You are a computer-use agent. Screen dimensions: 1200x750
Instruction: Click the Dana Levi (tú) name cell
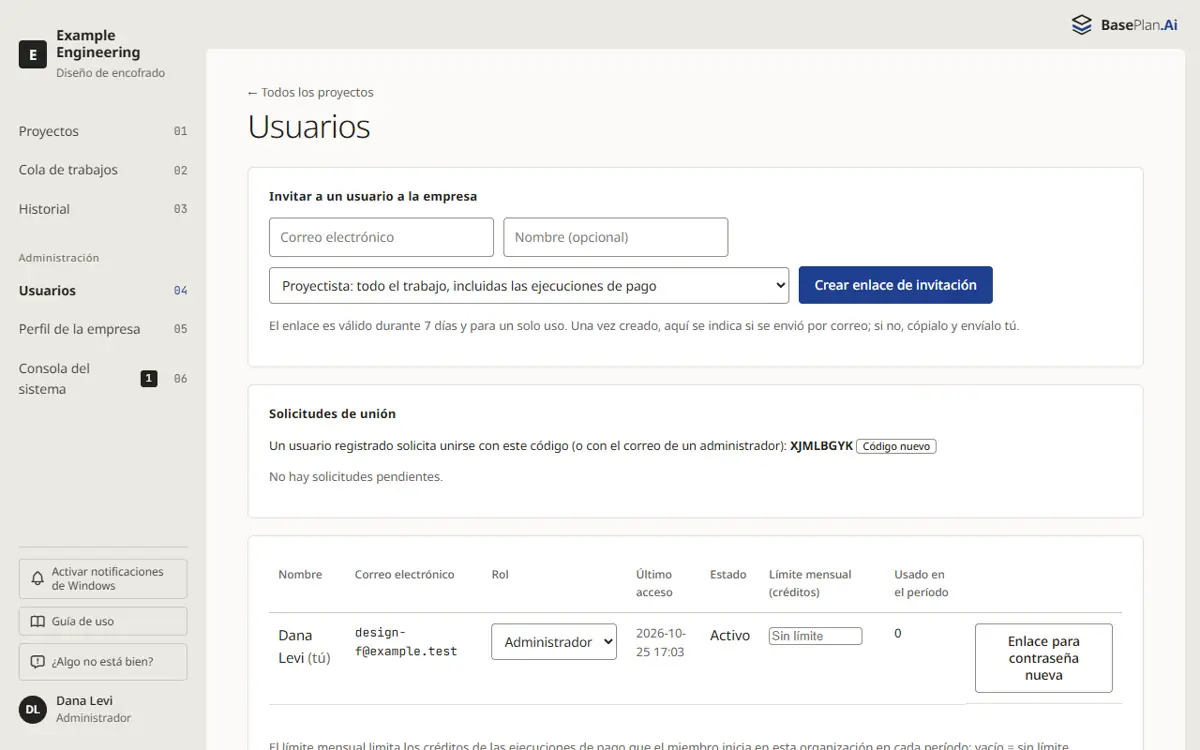pyautogui.click(x=304, y=646)
